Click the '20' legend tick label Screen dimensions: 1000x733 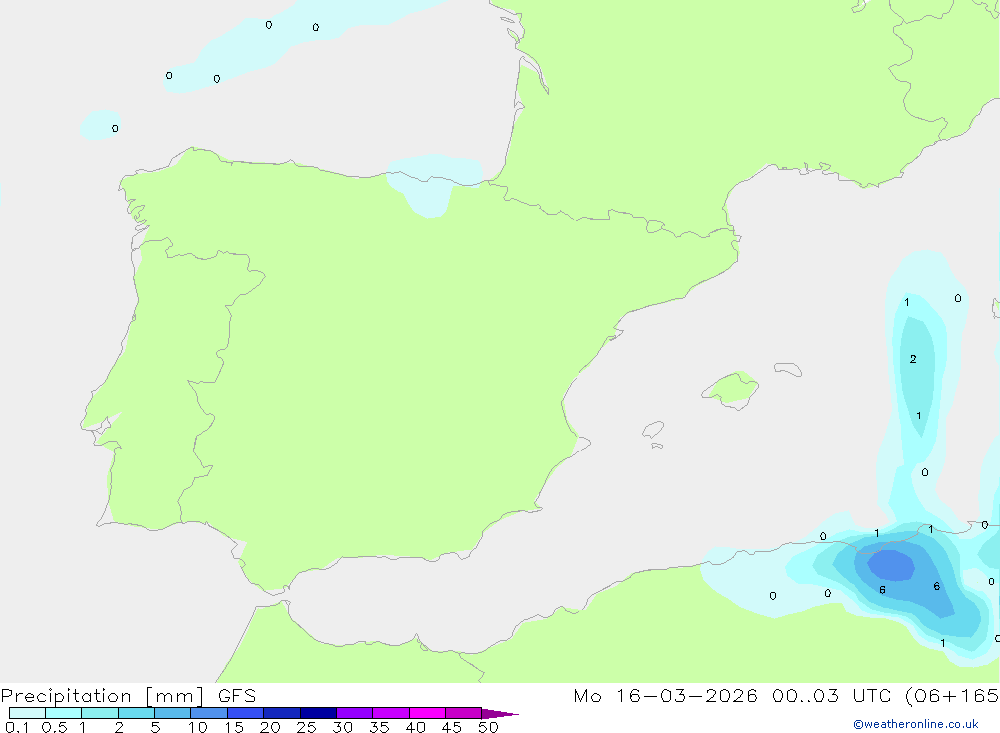(270, 727)
